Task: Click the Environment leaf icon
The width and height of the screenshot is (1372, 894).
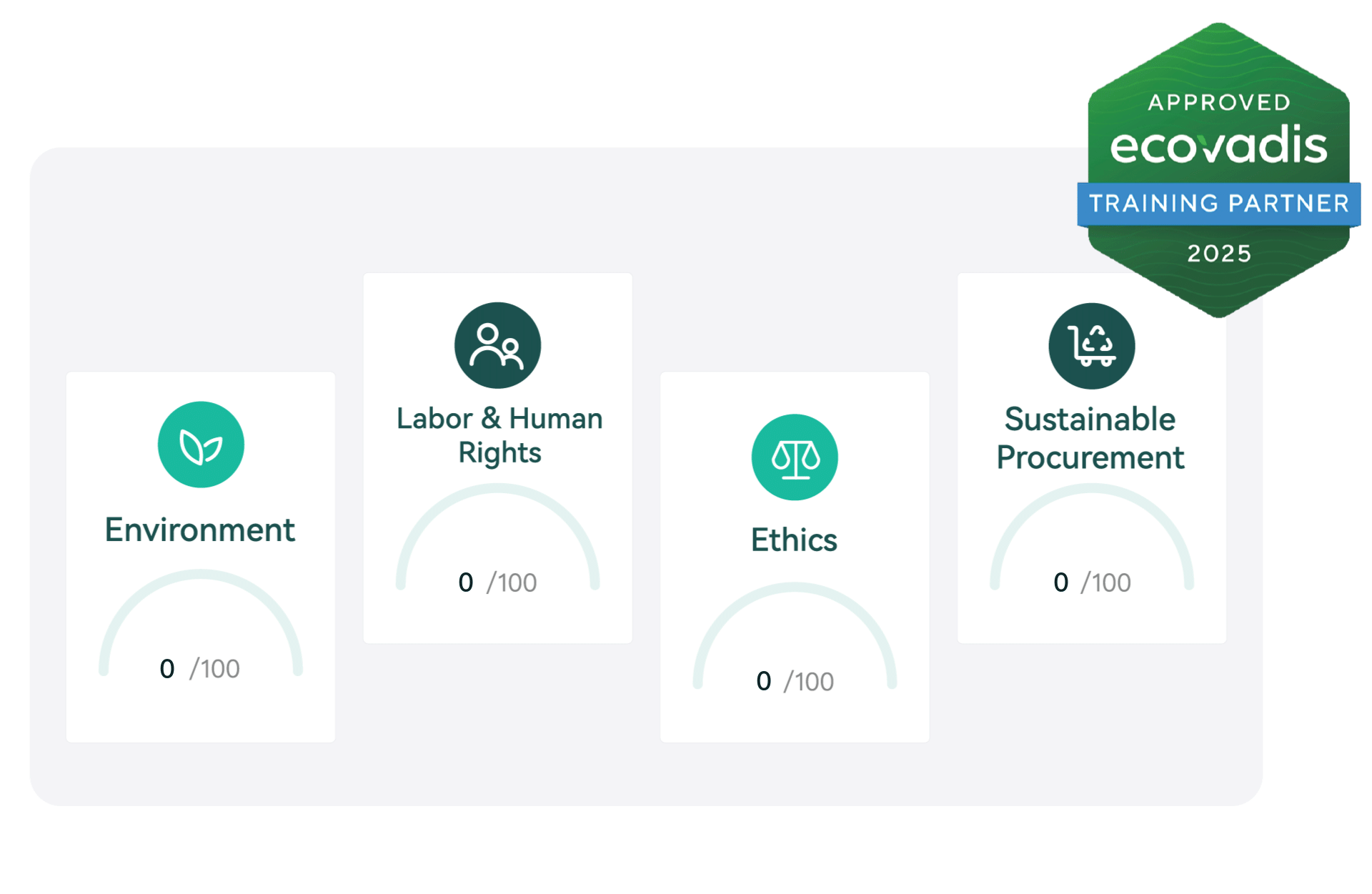Action: (201, 444)
